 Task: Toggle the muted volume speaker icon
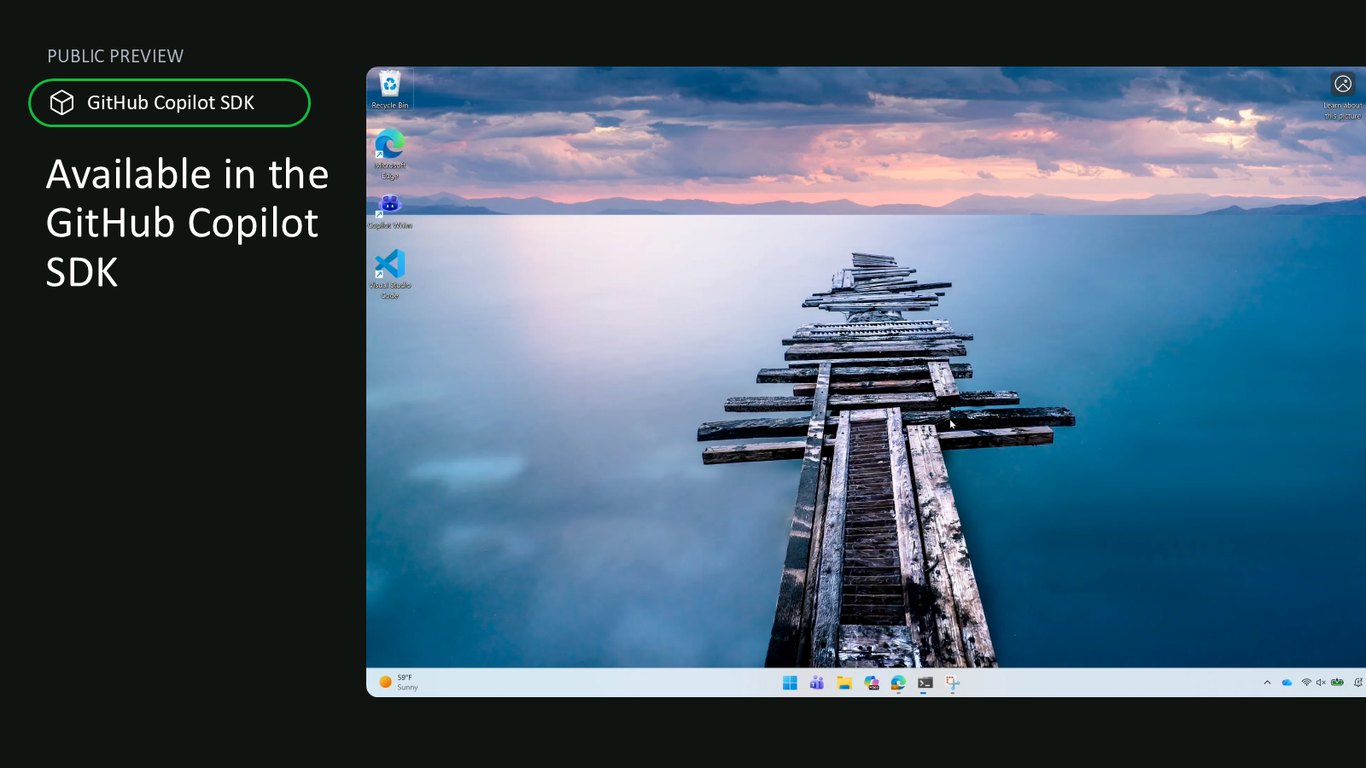(1321, 682)
